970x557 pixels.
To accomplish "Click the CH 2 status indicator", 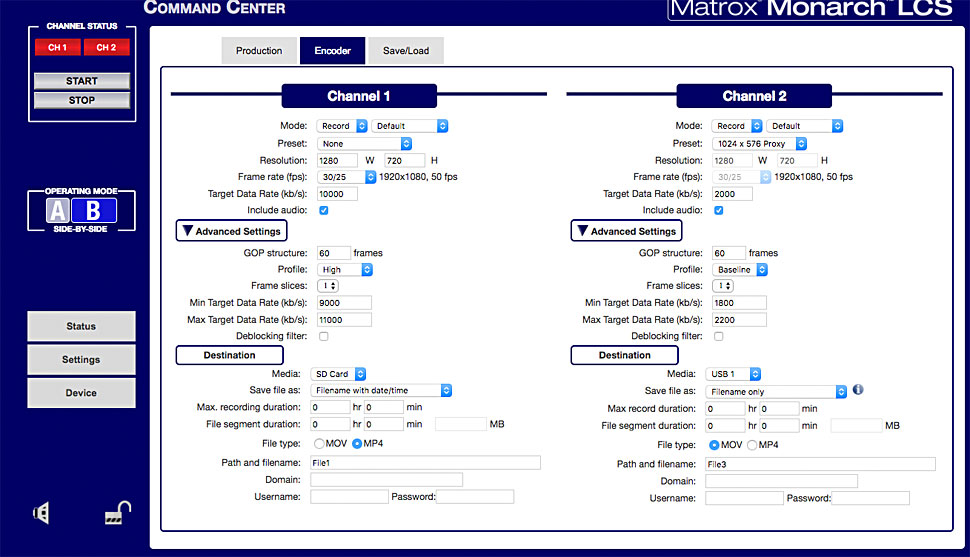I will (x=106, y=47).
